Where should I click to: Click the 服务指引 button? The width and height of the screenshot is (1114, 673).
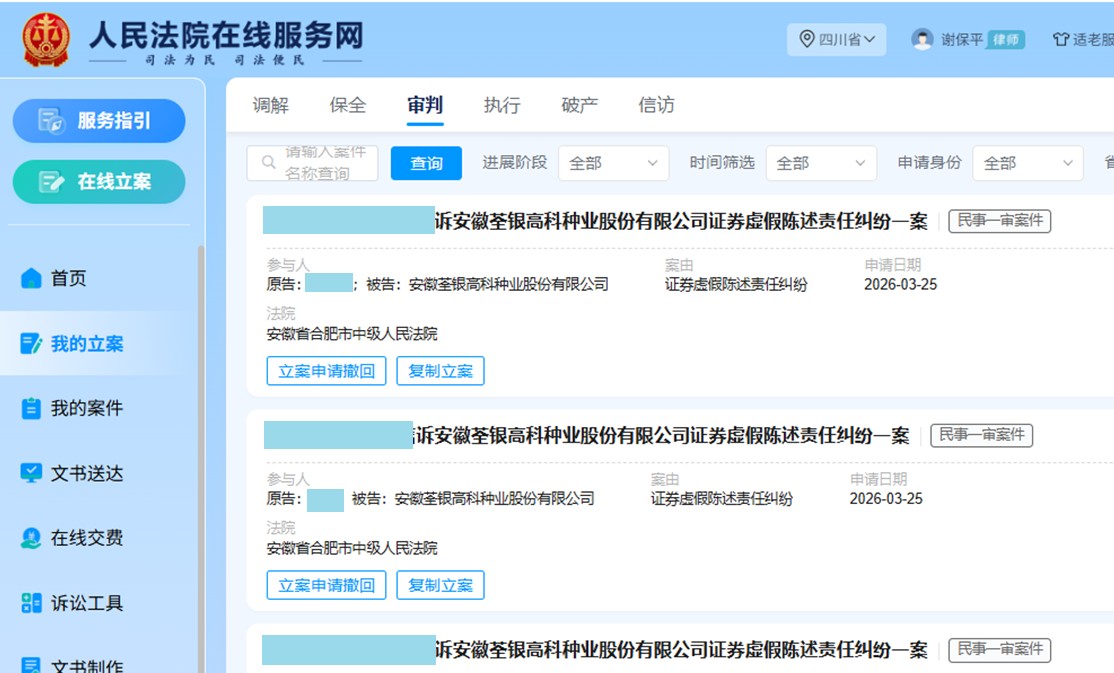coord(99,121)
